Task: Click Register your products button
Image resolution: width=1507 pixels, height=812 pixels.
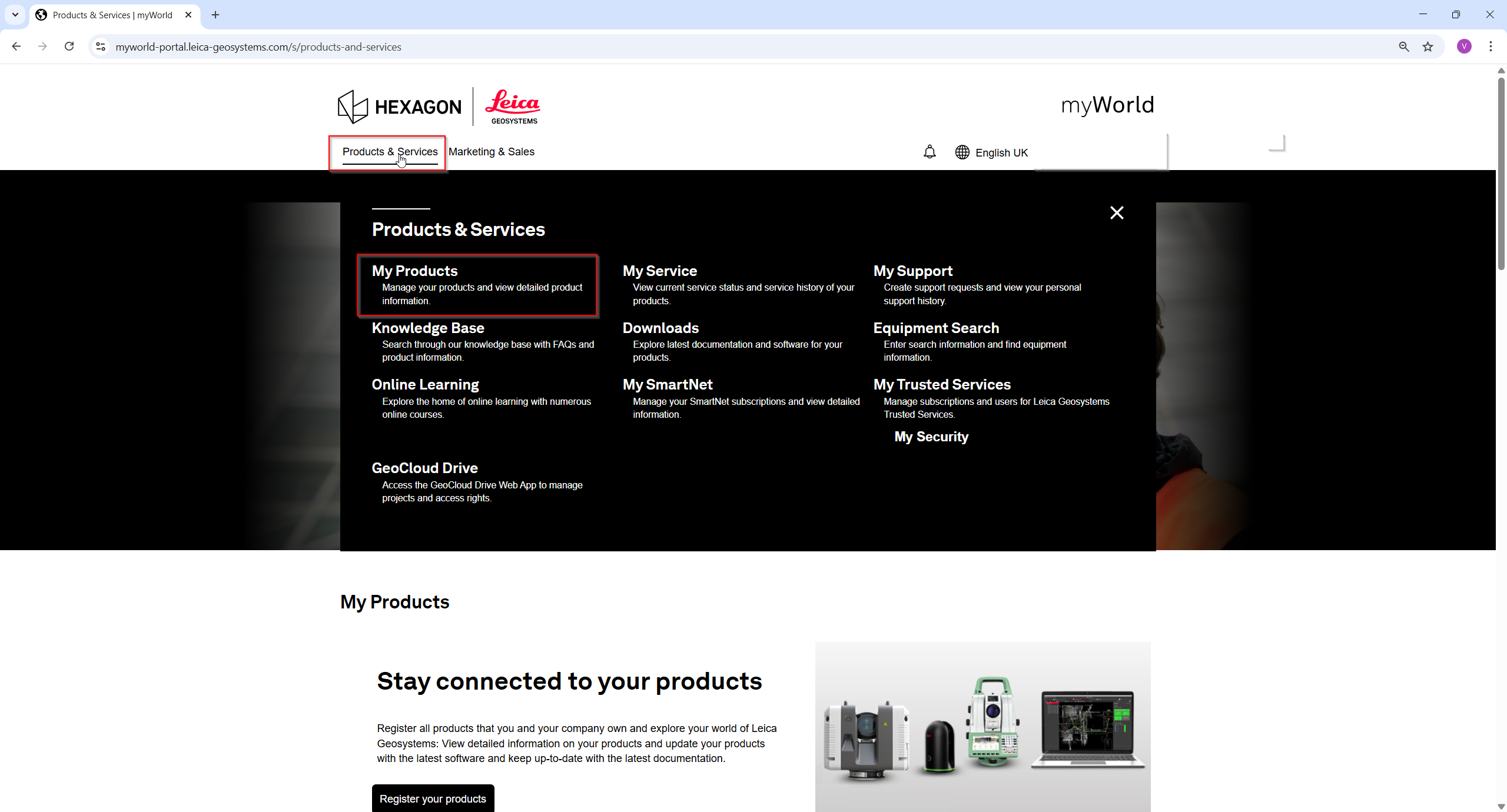Action: pyautogui.click(x=433, y=798)
